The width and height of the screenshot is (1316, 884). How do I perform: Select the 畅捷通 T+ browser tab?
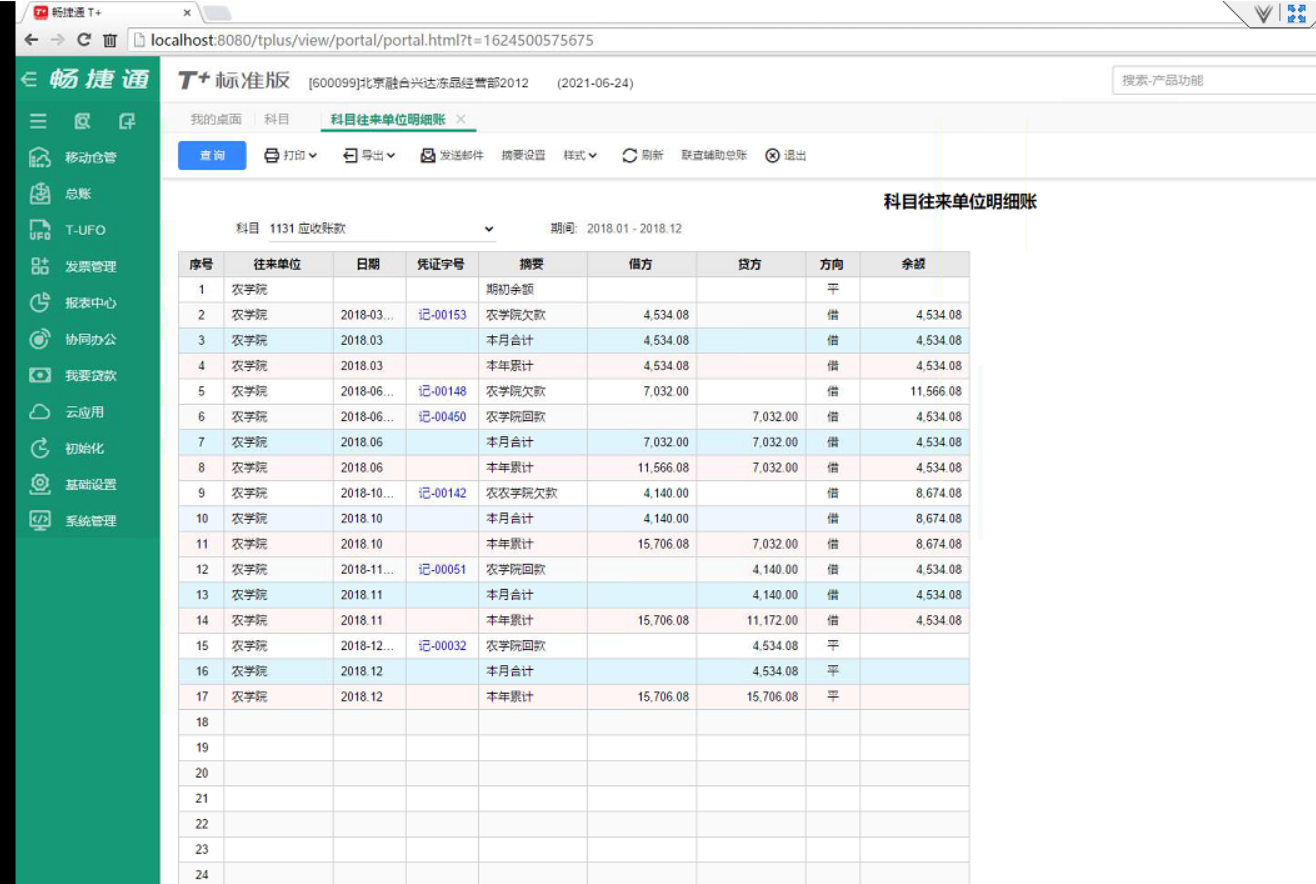[x=110, y=13]
